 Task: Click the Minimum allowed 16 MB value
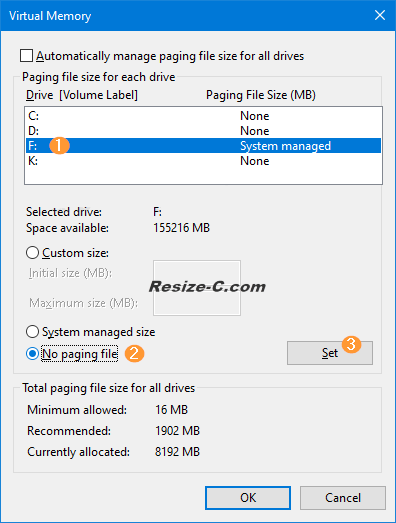point(171,410)
